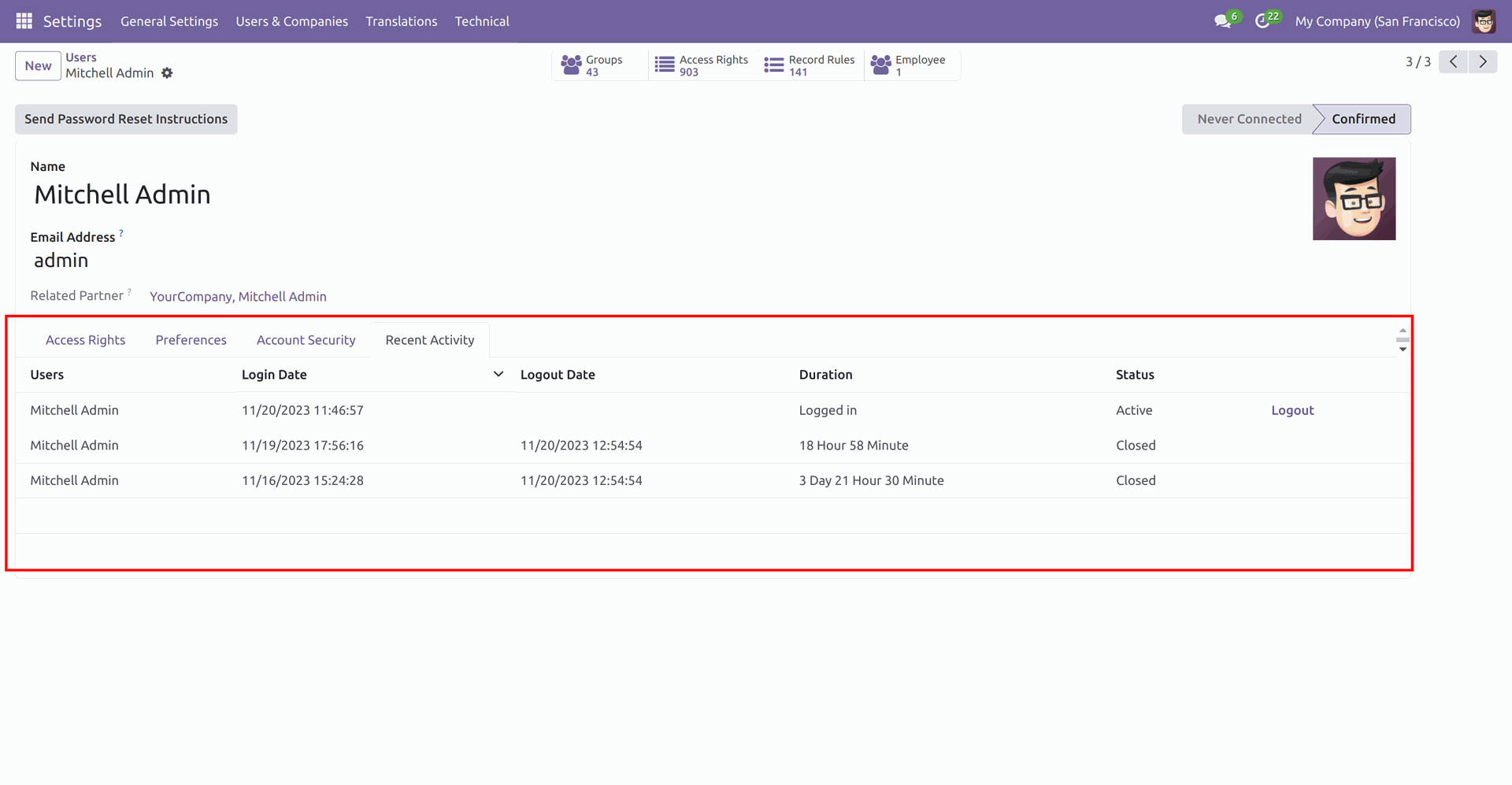Viewport: 1512px width, 785px height.
Task: Click the Logout link for active session
Action: 1291,410
